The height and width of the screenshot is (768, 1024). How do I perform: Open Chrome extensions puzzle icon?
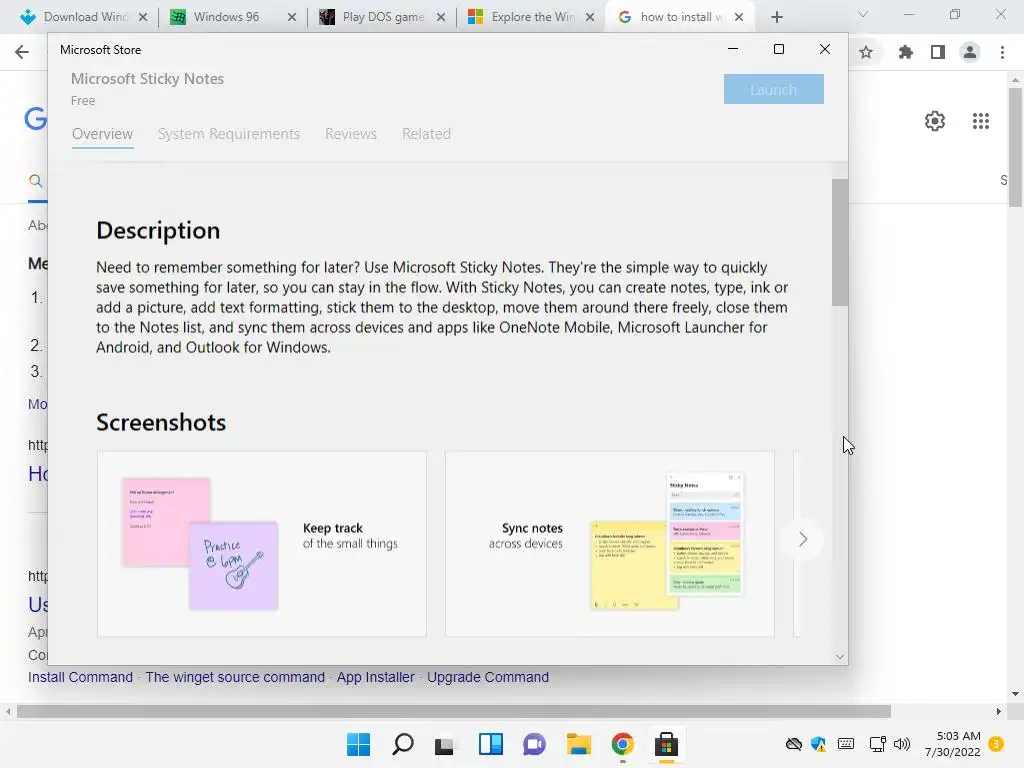coord(905,52)
